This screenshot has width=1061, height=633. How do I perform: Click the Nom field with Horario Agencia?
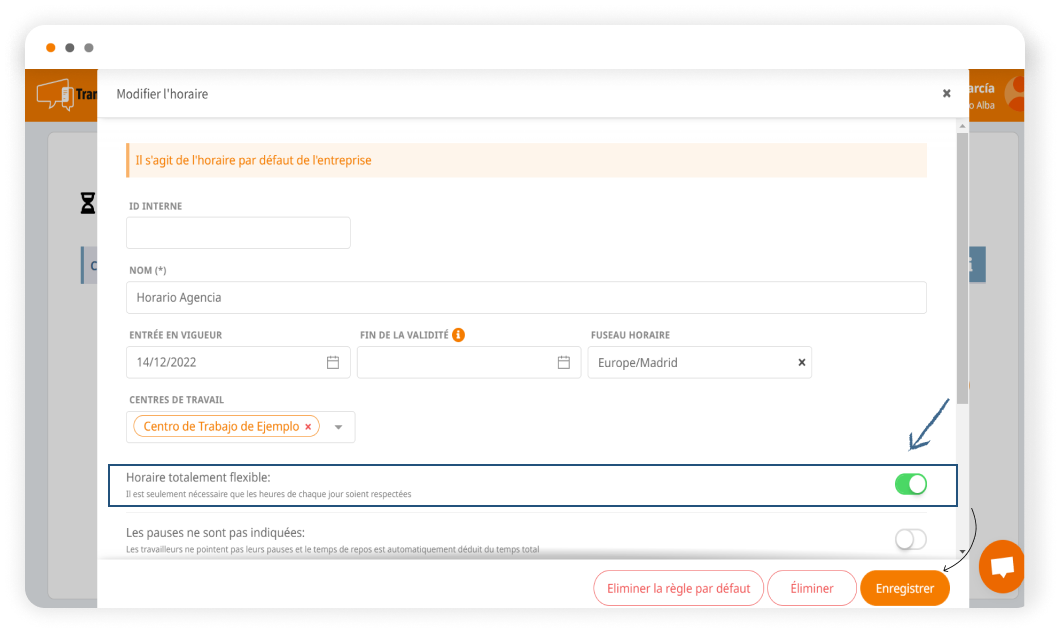(x=526, y=298)
